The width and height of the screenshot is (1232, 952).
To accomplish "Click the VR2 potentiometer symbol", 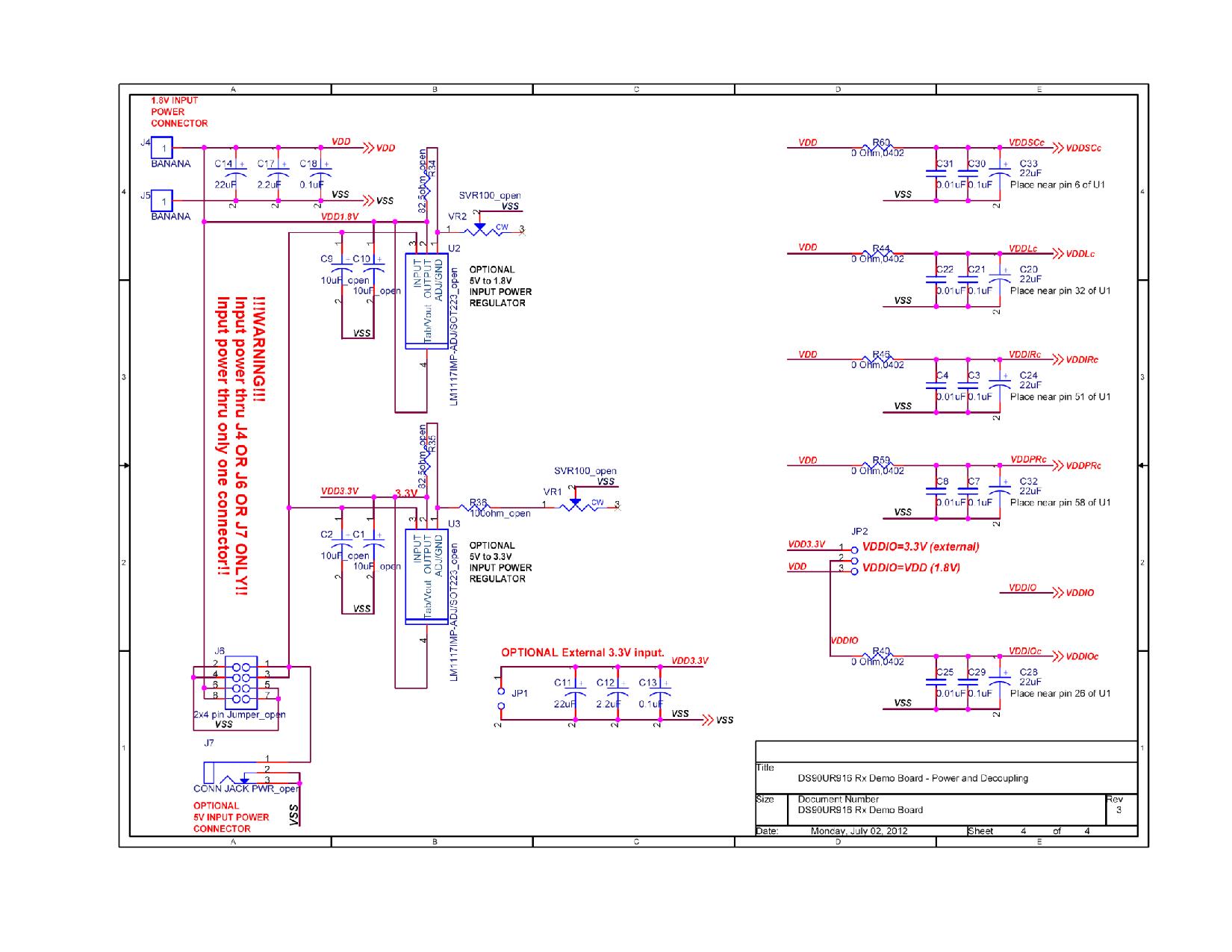I will click(x=480, y=228).
